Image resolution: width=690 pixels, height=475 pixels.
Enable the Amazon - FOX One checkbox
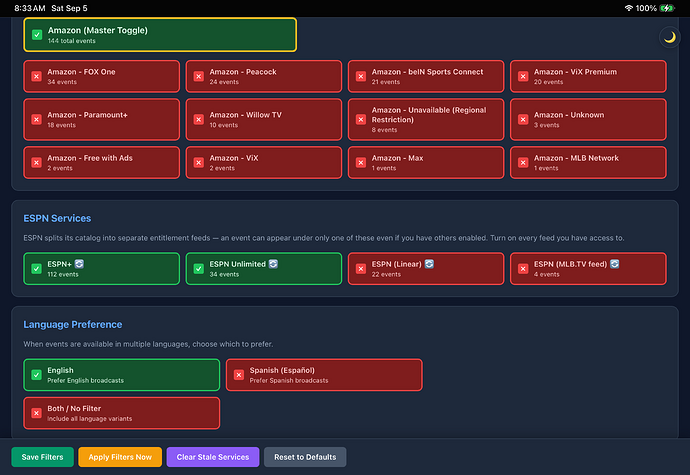(x=37, y=76)
